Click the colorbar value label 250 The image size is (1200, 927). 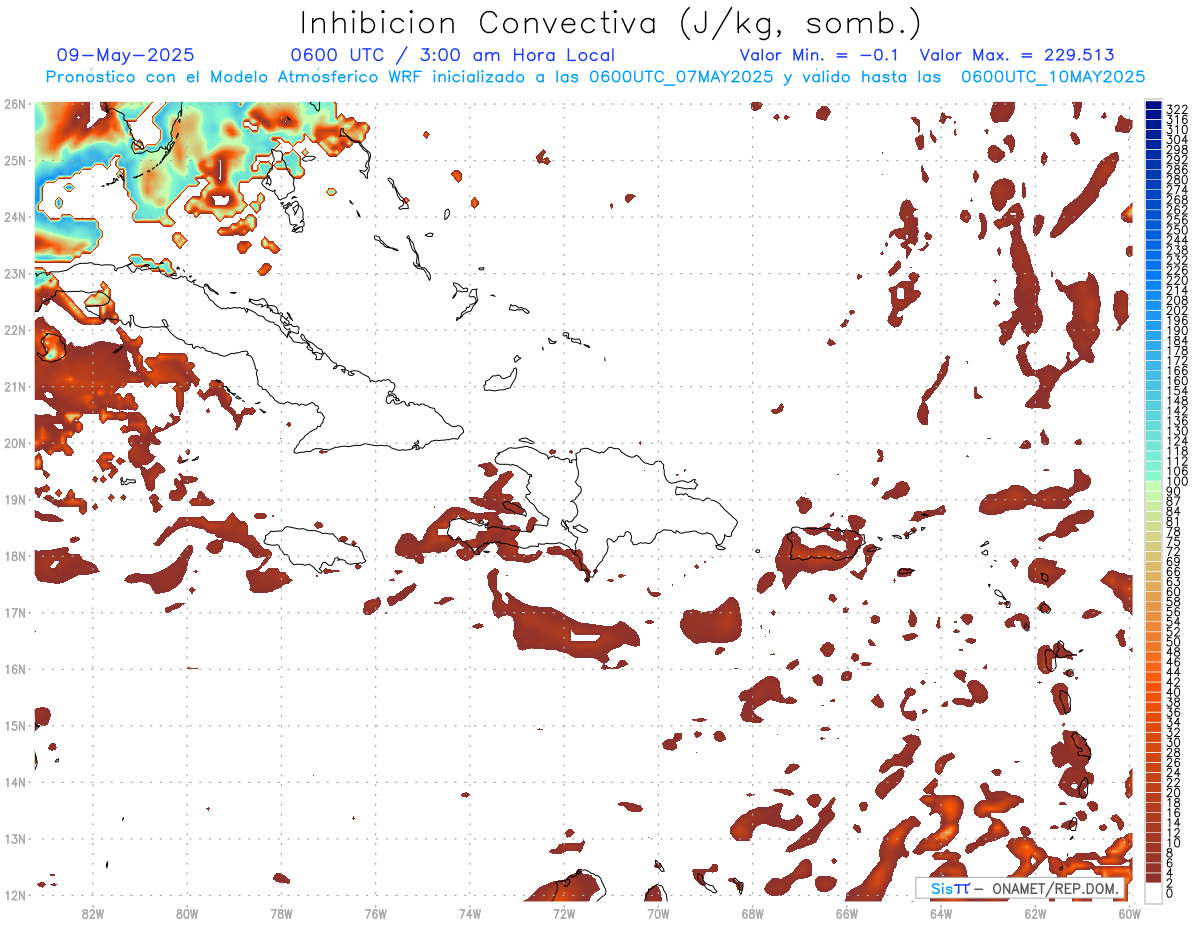point(1177,230)
